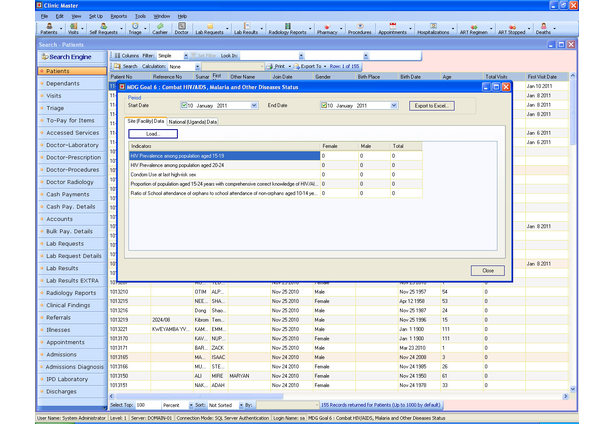The width and height of the screenshot is (615, 424).
Task: Select the HIV Prevalence aged 20-24 row
Action: click(275, 165)
